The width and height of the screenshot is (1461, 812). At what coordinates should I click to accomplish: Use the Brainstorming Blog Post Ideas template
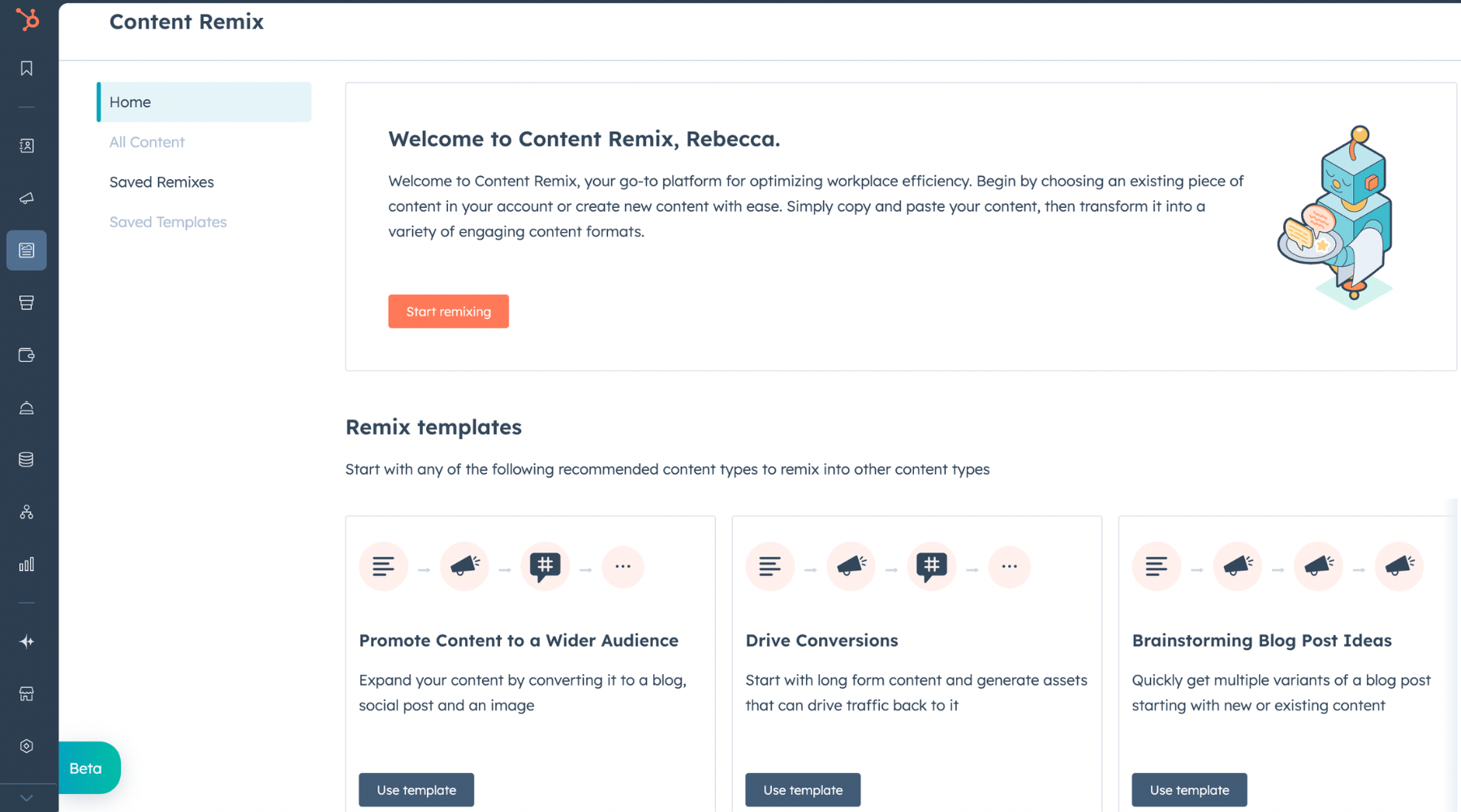[x=1189, y=789]
